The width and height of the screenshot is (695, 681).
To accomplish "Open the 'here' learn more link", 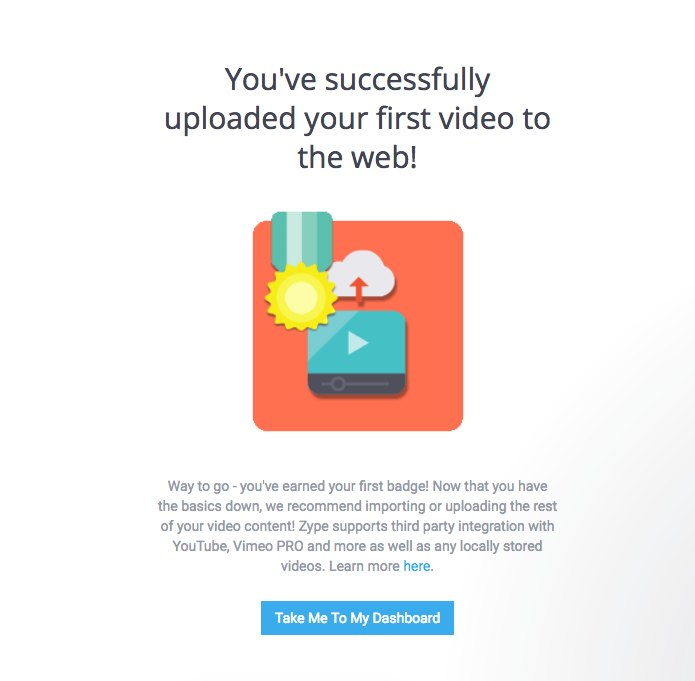I will coord(417,566).
